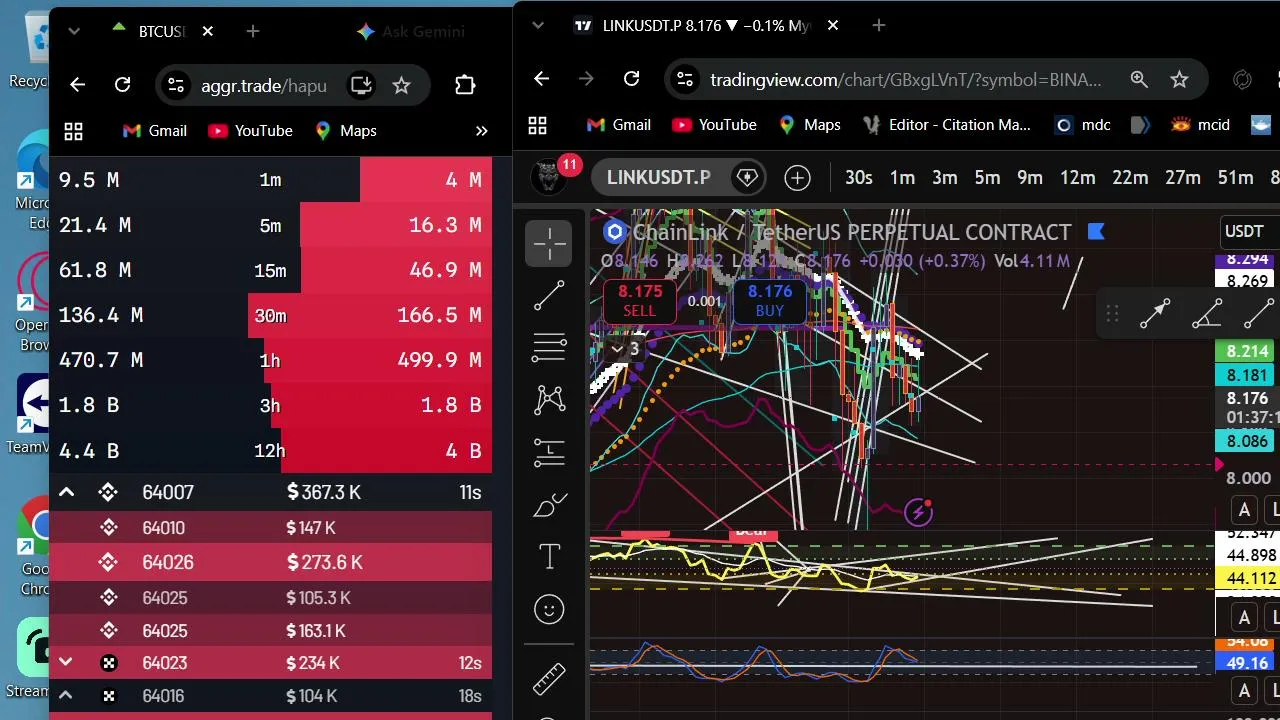Expand the 64023 trade row
This screenshot has width=1280, height=720.
(x=66, y=662)
